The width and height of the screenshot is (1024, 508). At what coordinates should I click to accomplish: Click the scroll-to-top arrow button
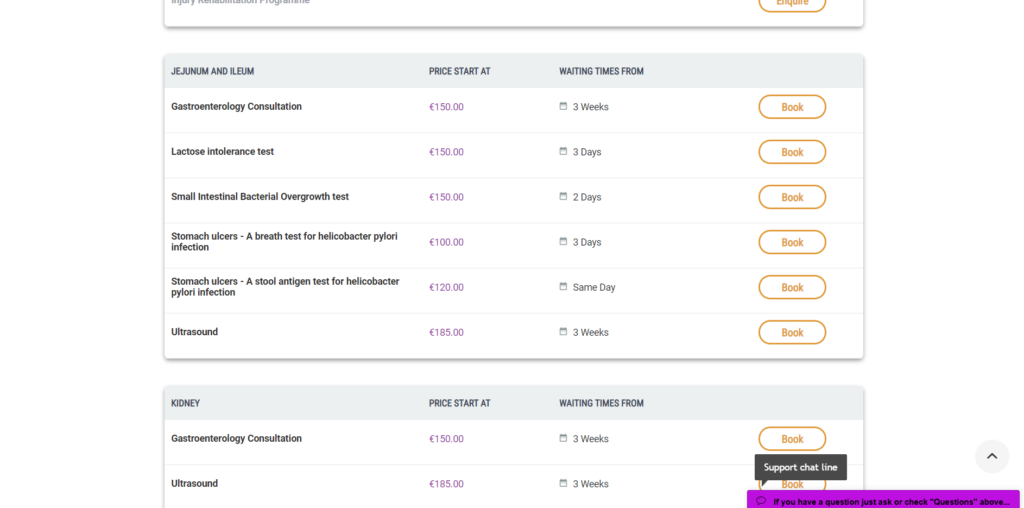[992, 456]
